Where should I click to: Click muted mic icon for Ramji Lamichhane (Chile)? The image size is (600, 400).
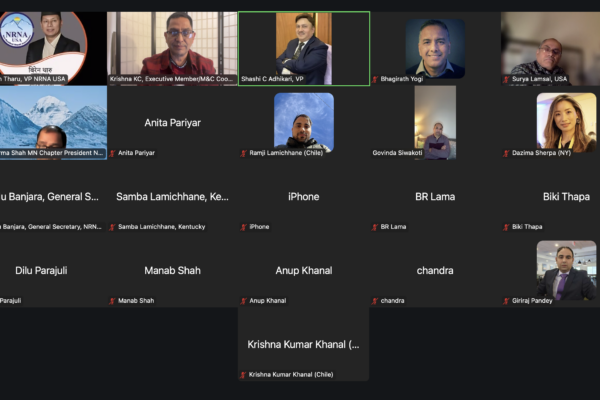(243, 153)
